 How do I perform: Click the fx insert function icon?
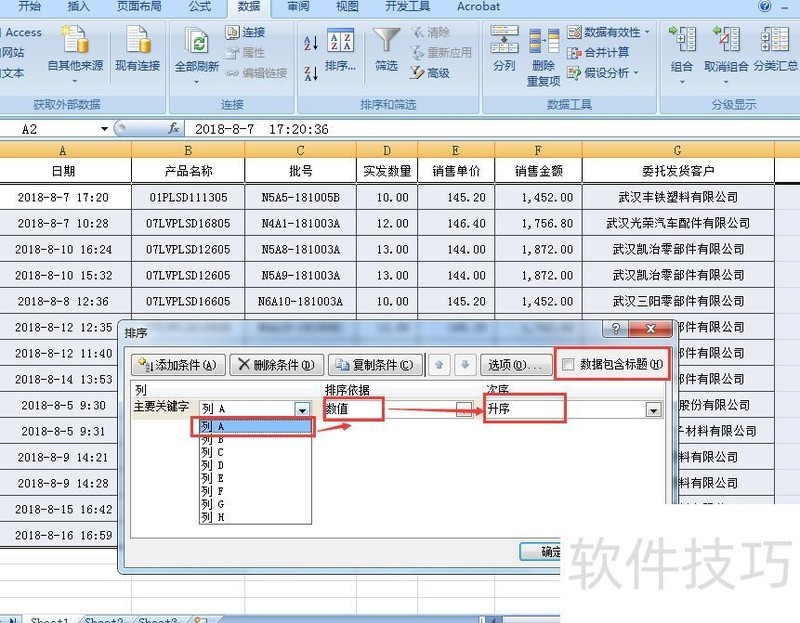coord(173,129)
